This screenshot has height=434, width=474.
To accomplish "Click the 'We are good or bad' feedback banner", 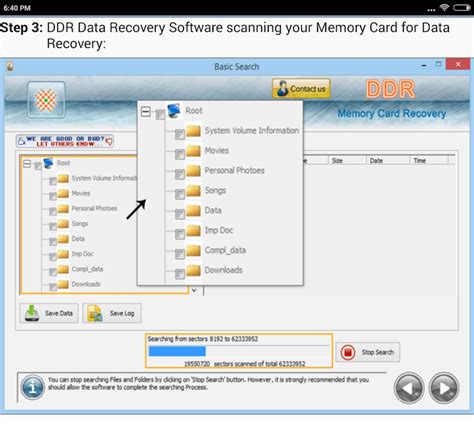I will [x=65, y=141].
